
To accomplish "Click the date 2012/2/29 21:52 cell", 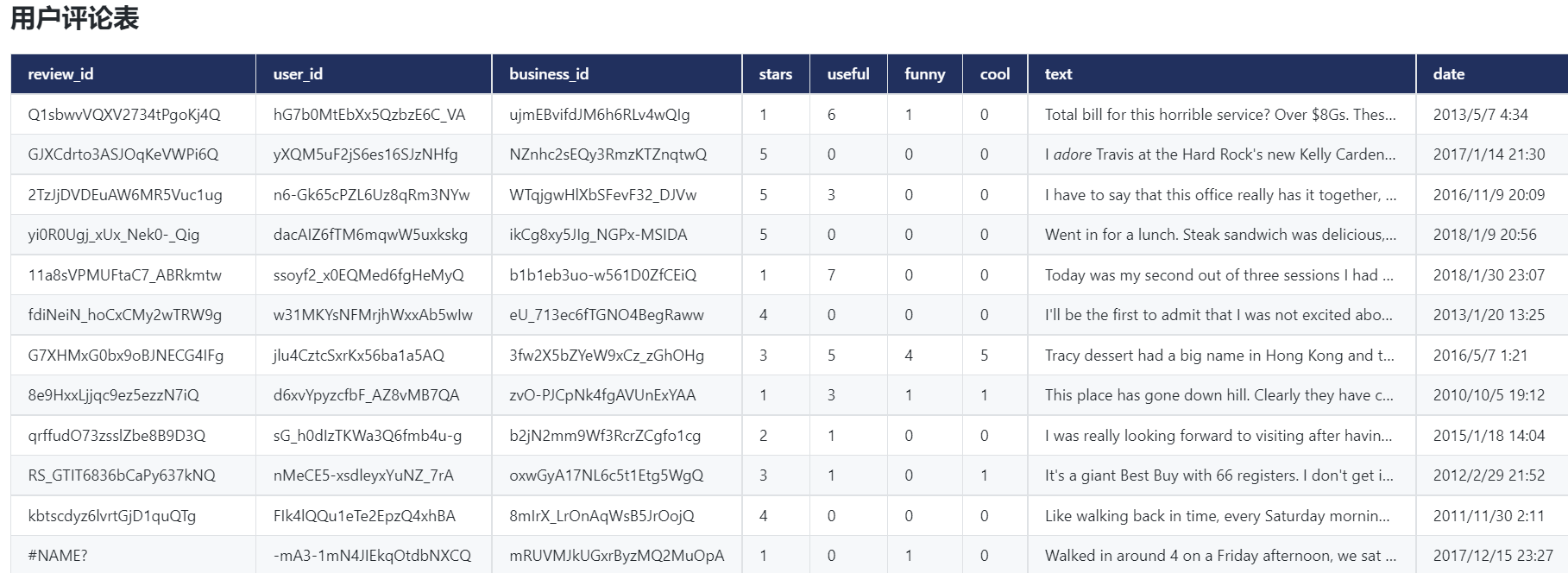I will click(1489, 475).
